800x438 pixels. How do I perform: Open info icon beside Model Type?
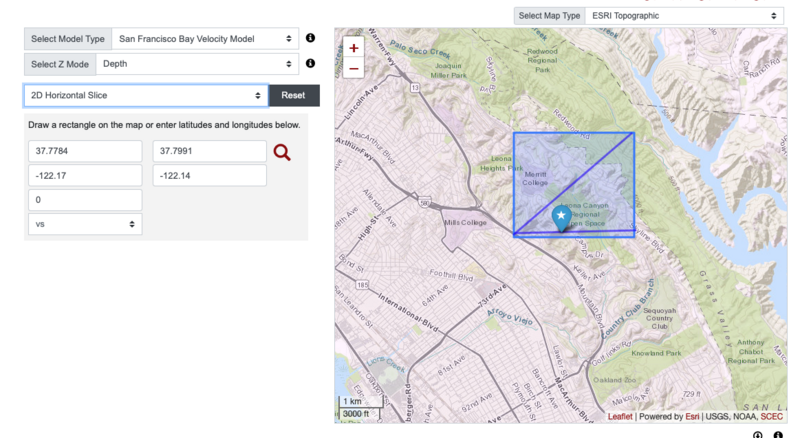coord(310,38)
